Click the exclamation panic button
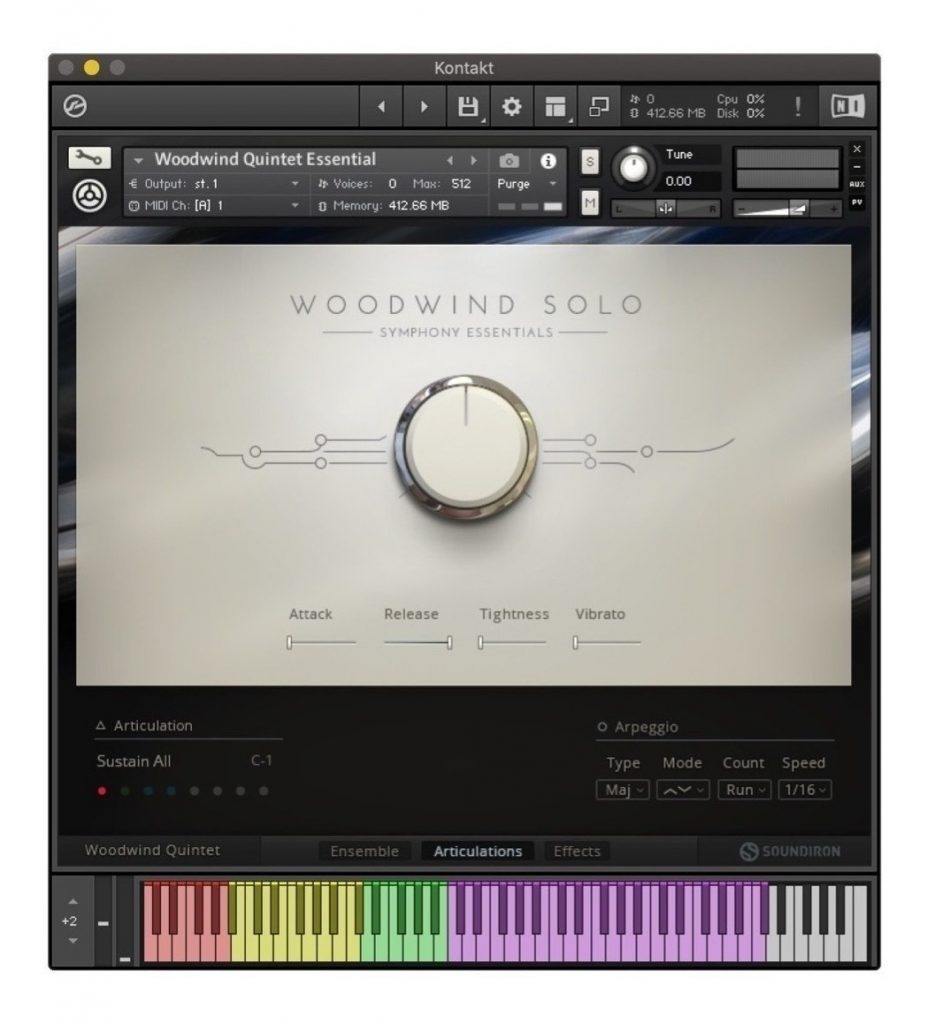The width and height of the screenshot is (927, 1024). (798, 106)
